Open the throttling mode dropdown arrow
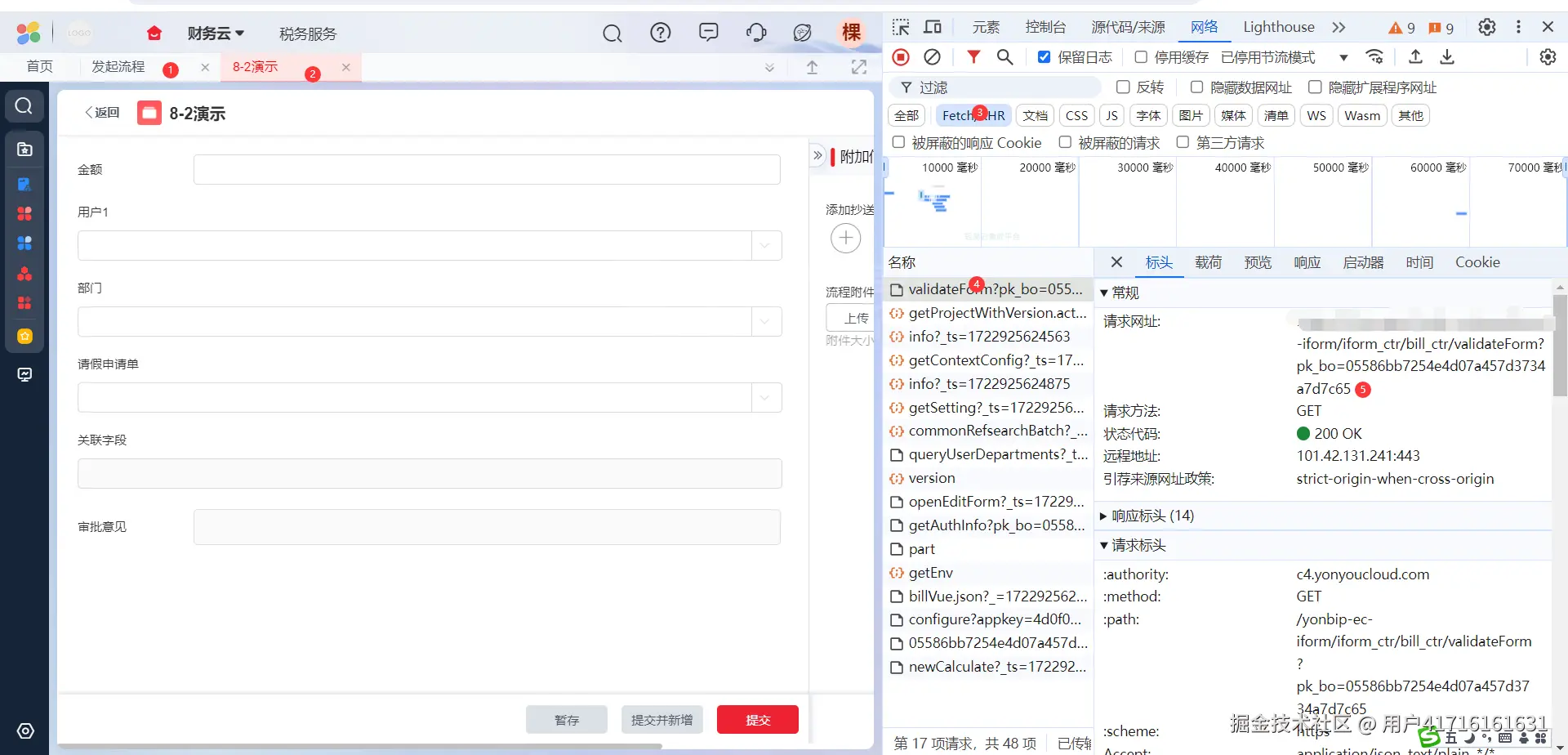 pos(1343,57)
